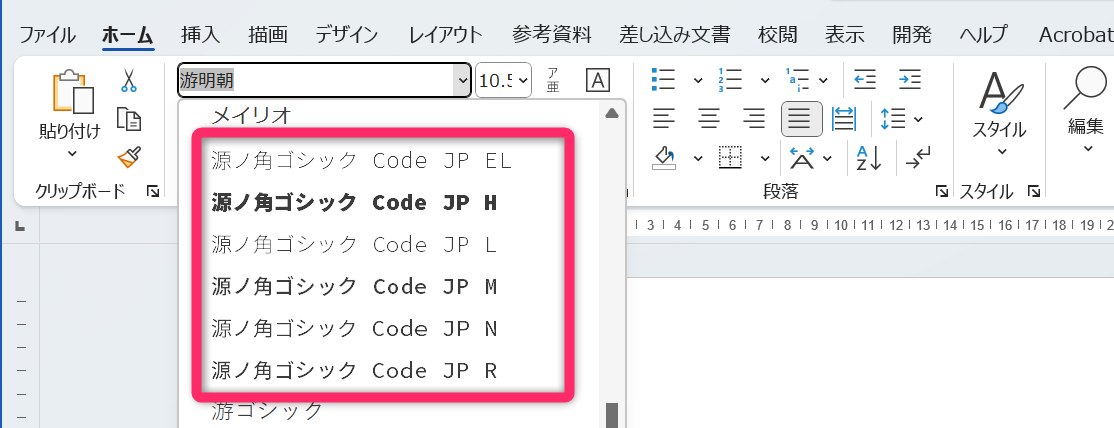
Task: Toggle center text alignment
Action: 710,119
